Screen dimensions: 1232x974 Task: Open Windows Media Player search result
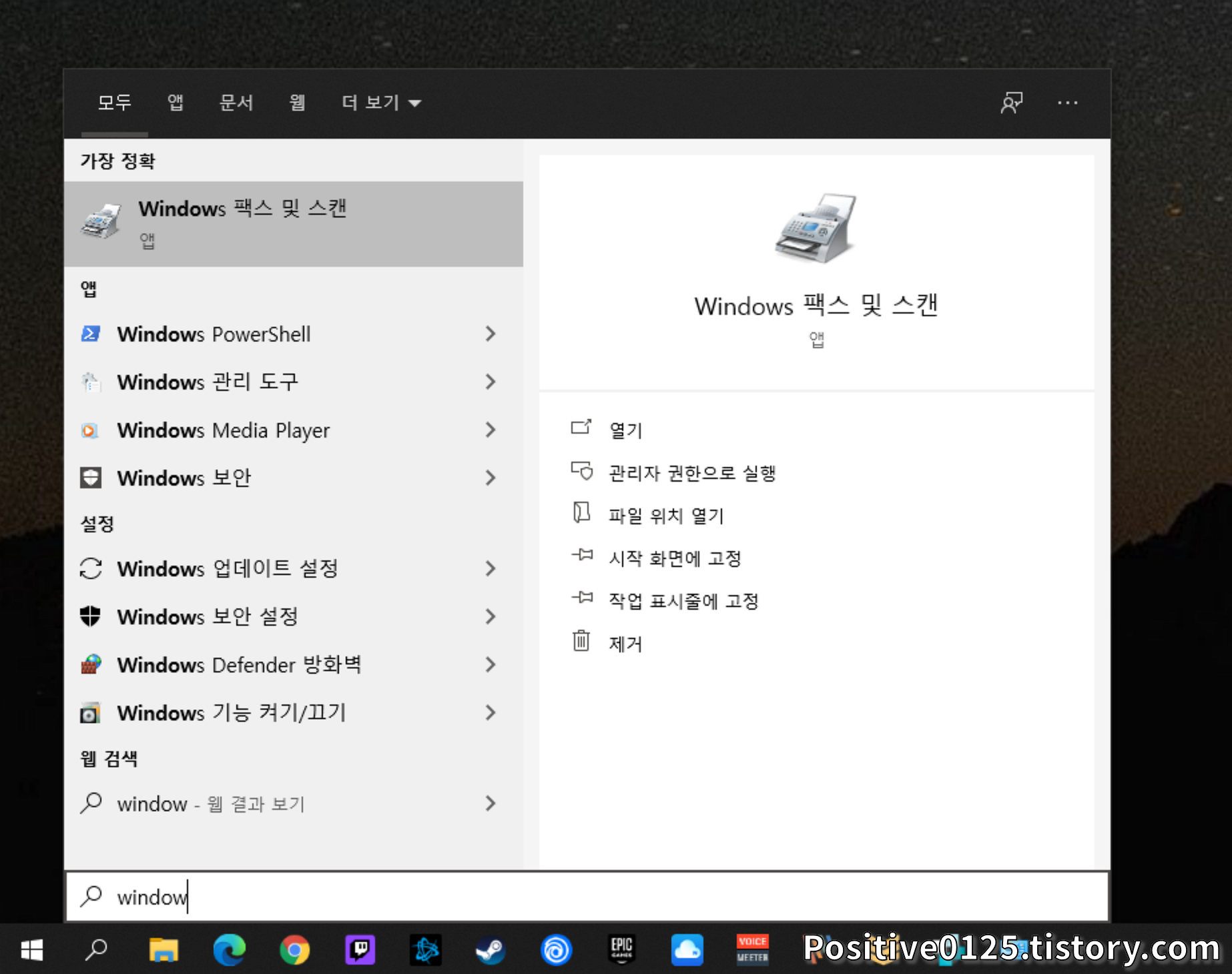click(x=294, y=430)
